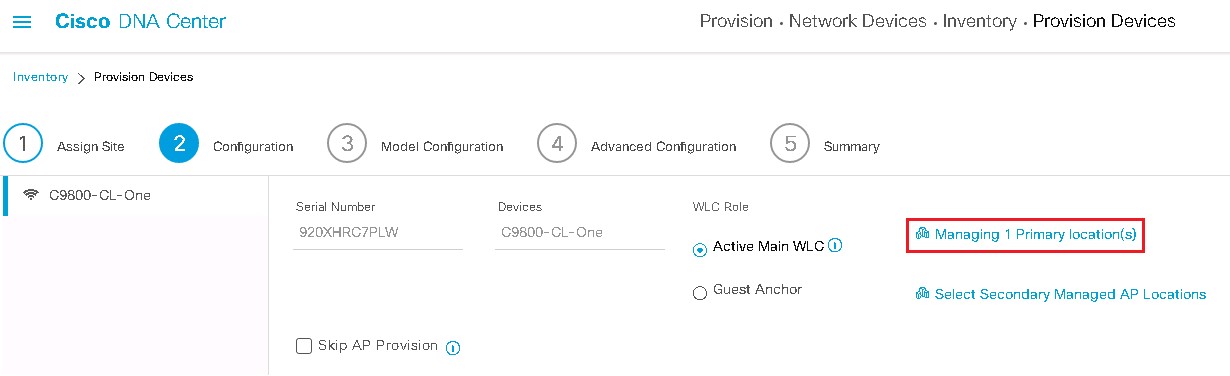The width and height of the screenshot is (1230, 376).
Task: Click the Serial Number field
Action: click(x=377, y=232)
